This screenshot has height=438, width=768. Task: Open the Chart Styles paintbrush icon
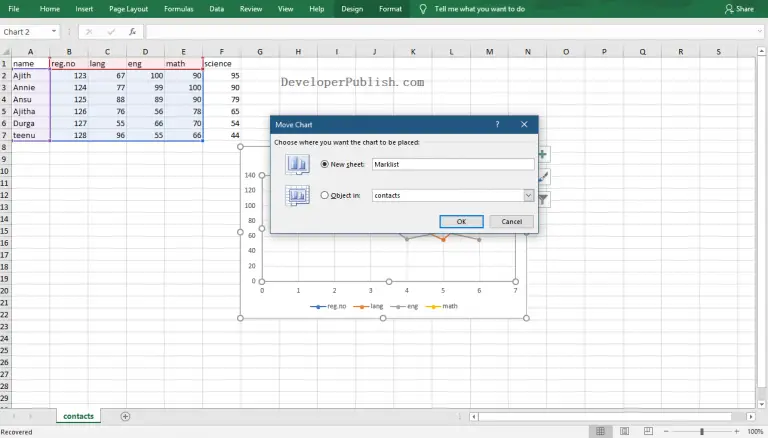(x=543, y=177)
